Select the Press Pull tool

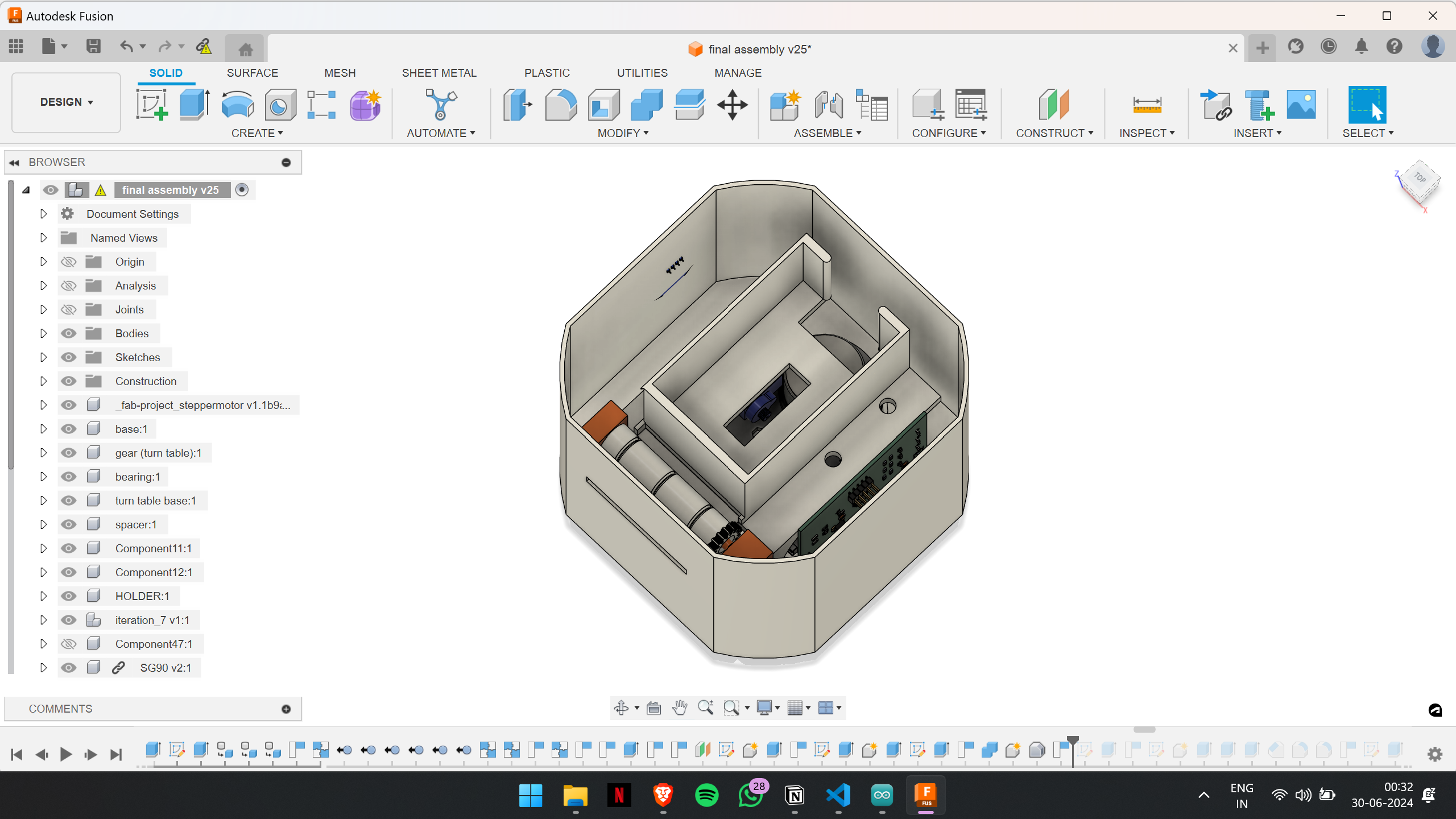(518, 105)
